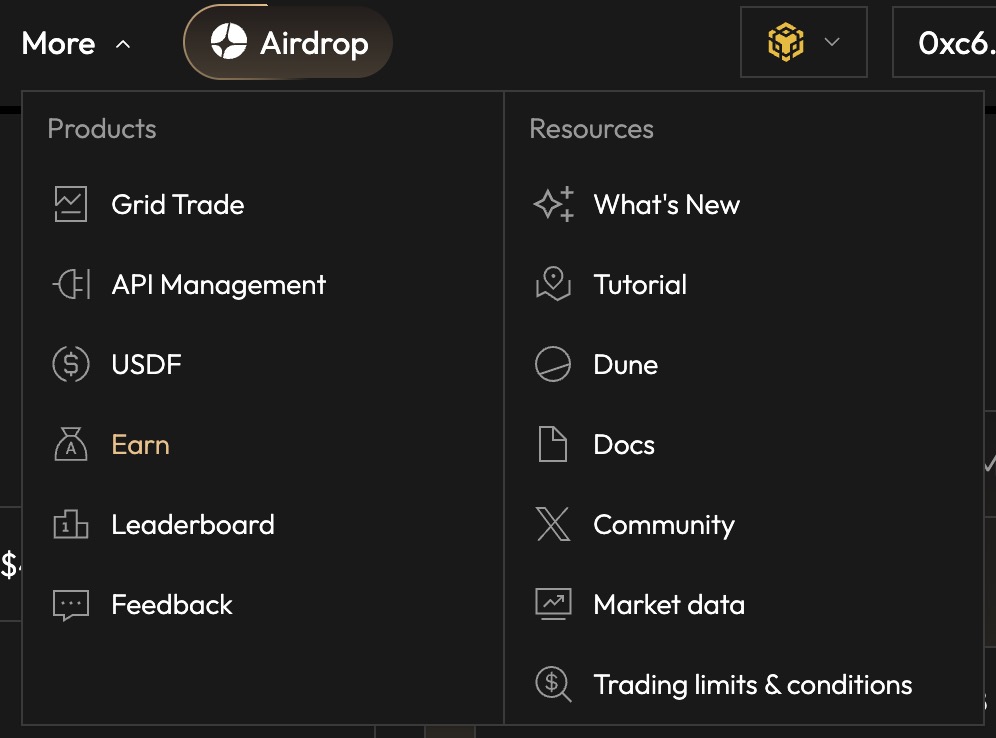Screen dimensions: 996x738
Task: Click the chevron beside the BNB logo
Action: coord(831,43)
